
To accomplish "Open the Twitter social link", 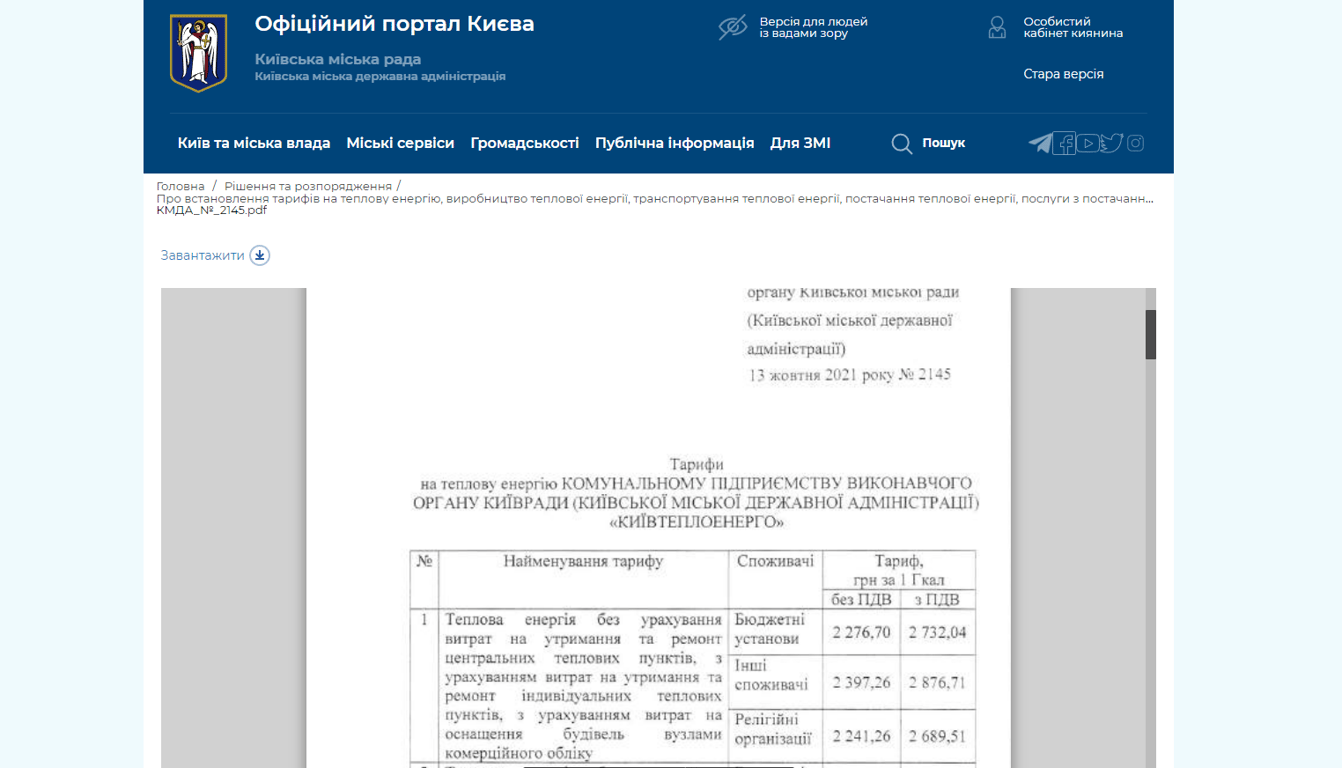I will 1112,143.
